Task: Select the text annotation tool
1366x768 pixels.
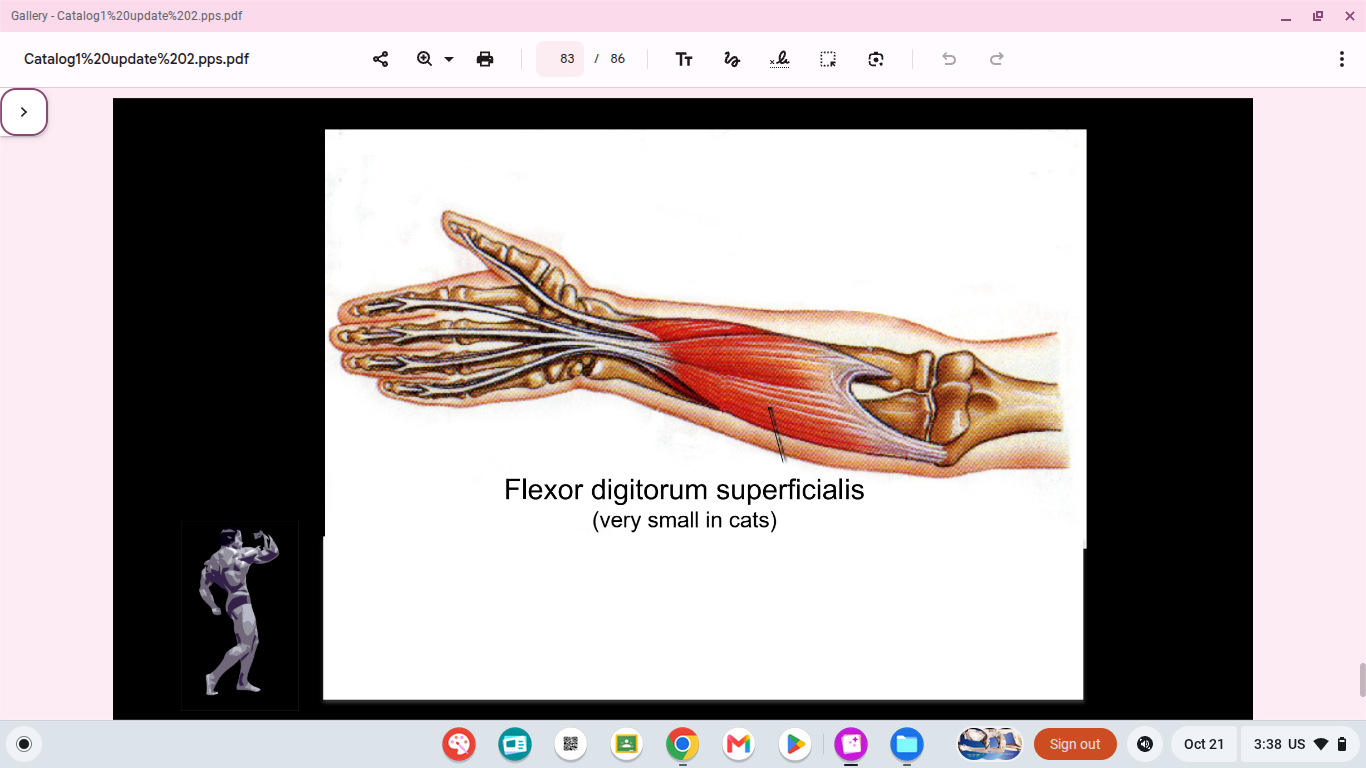Action: 684,59
